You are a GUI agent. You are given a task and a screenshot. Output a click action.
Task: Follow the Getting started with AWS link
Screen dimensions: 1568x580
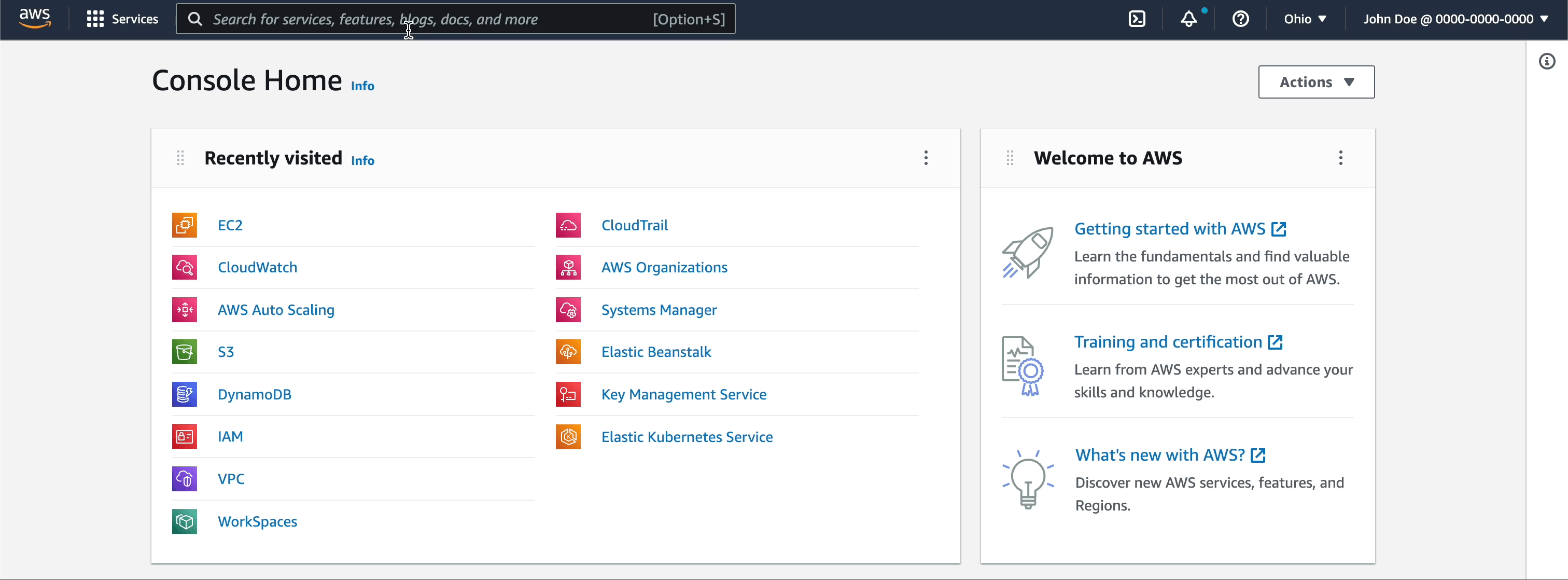(1169, 228)
